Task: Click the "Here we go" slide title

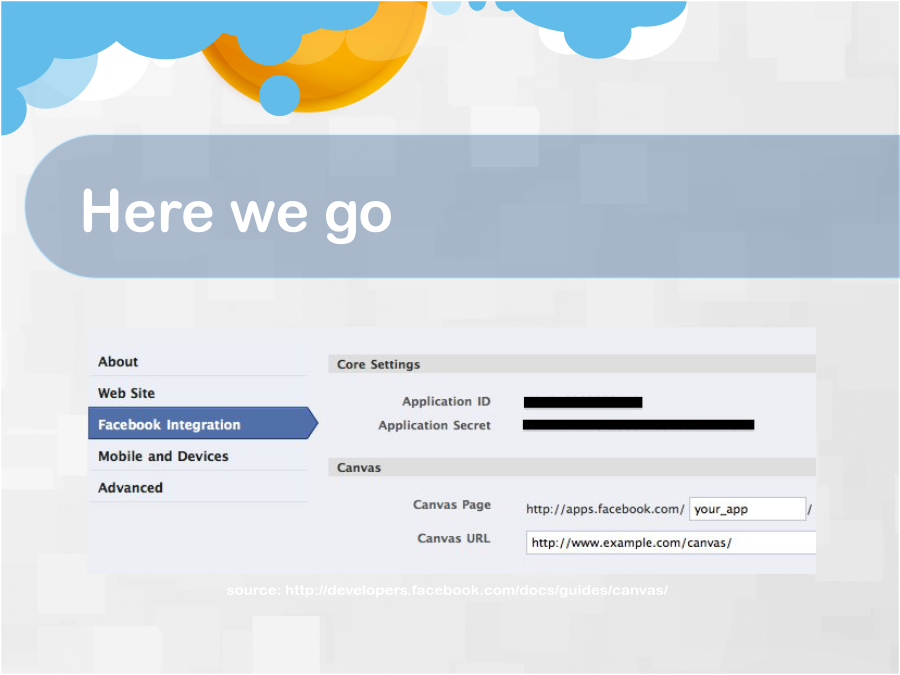Action: point(236,212)
